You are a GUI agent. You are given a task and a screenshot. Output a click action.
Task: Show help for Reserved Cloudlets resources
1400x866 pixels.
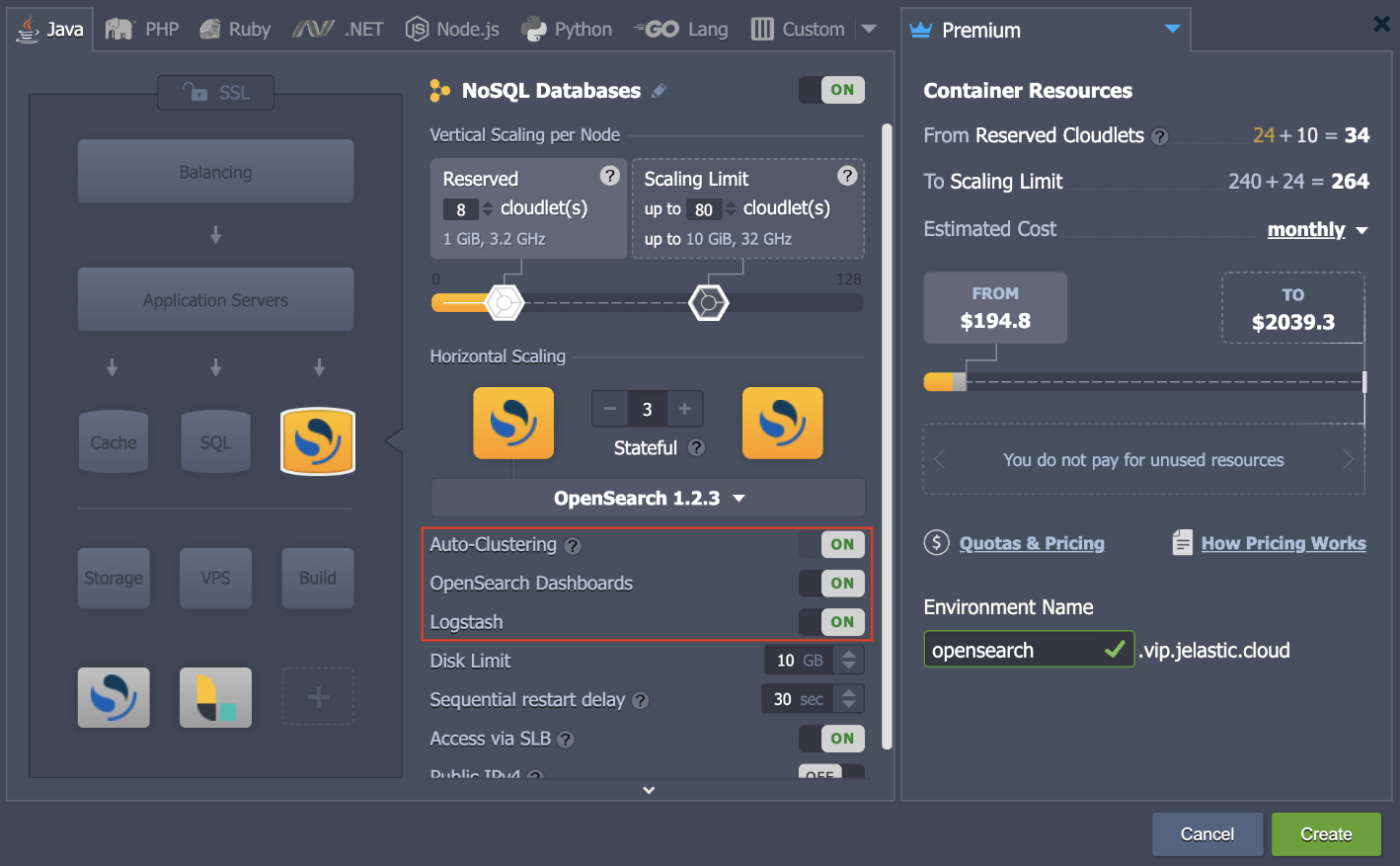click(1160, 136)
